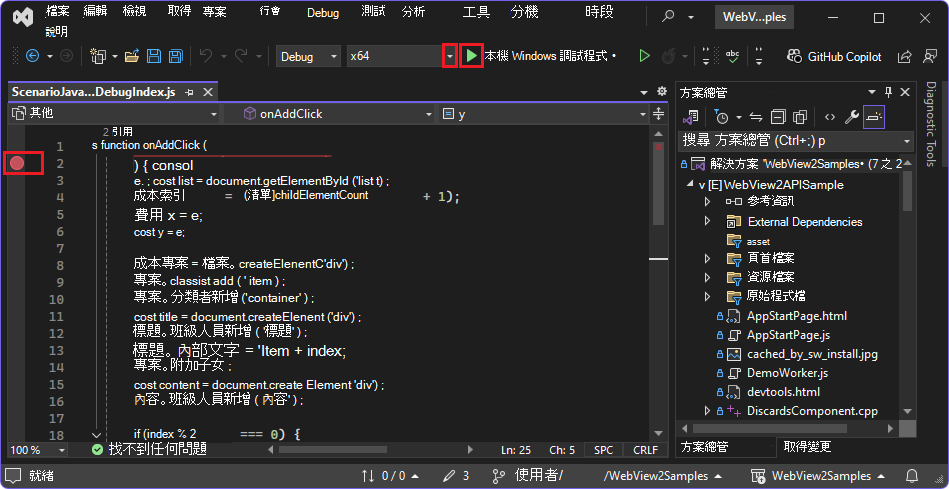Viewport: 949px width, 489px height.
Task: Click the pending changes pencil count 3
Action: 456,476
